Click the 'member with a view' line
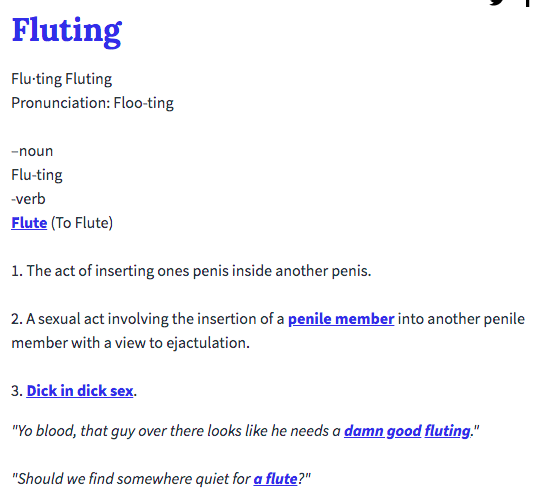This screenshot has width=535, height=500. (130, 343)
